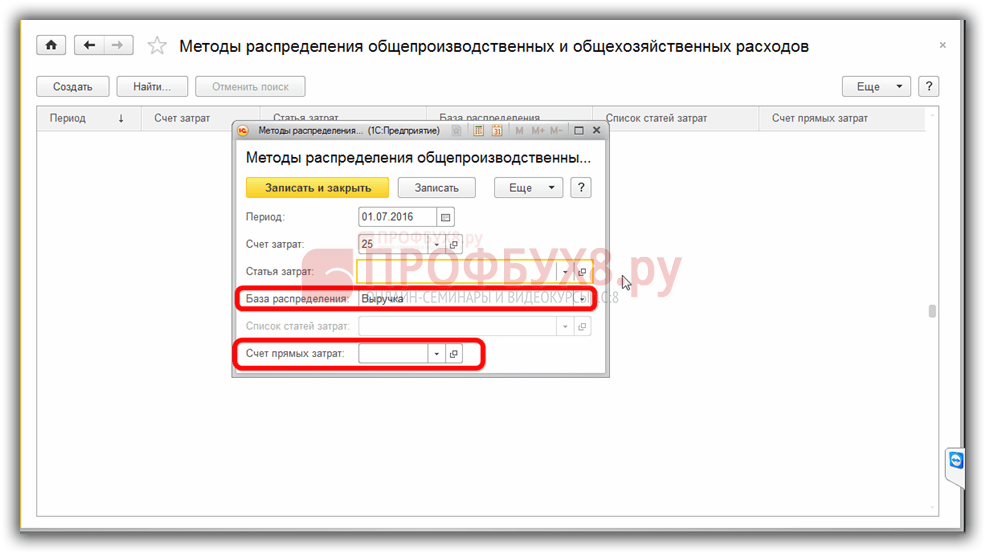Click into the Период date field
This screenshot has height=554, width=986.
(397, 217)
